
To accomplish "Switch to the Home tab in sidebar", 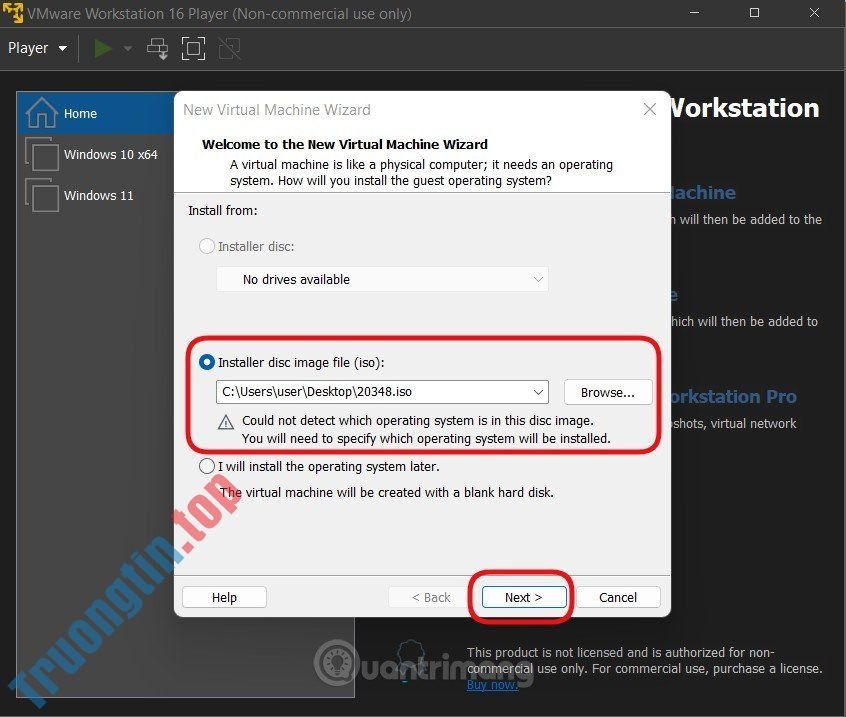I will point(80,113).
